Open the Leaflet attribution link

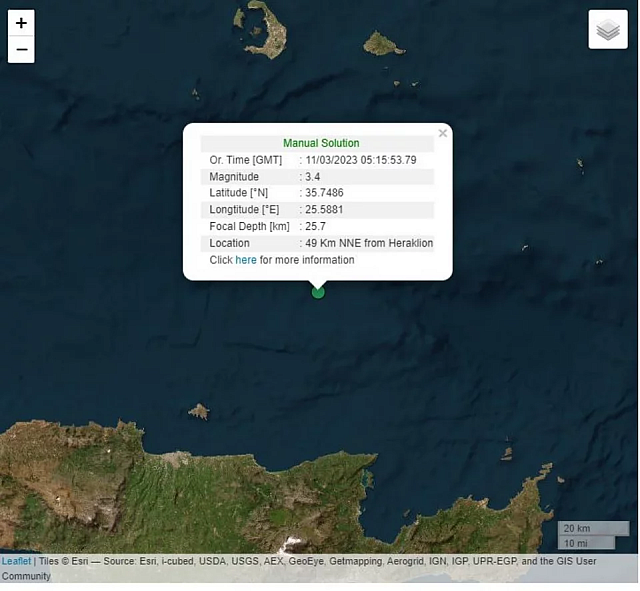[16, 561]
